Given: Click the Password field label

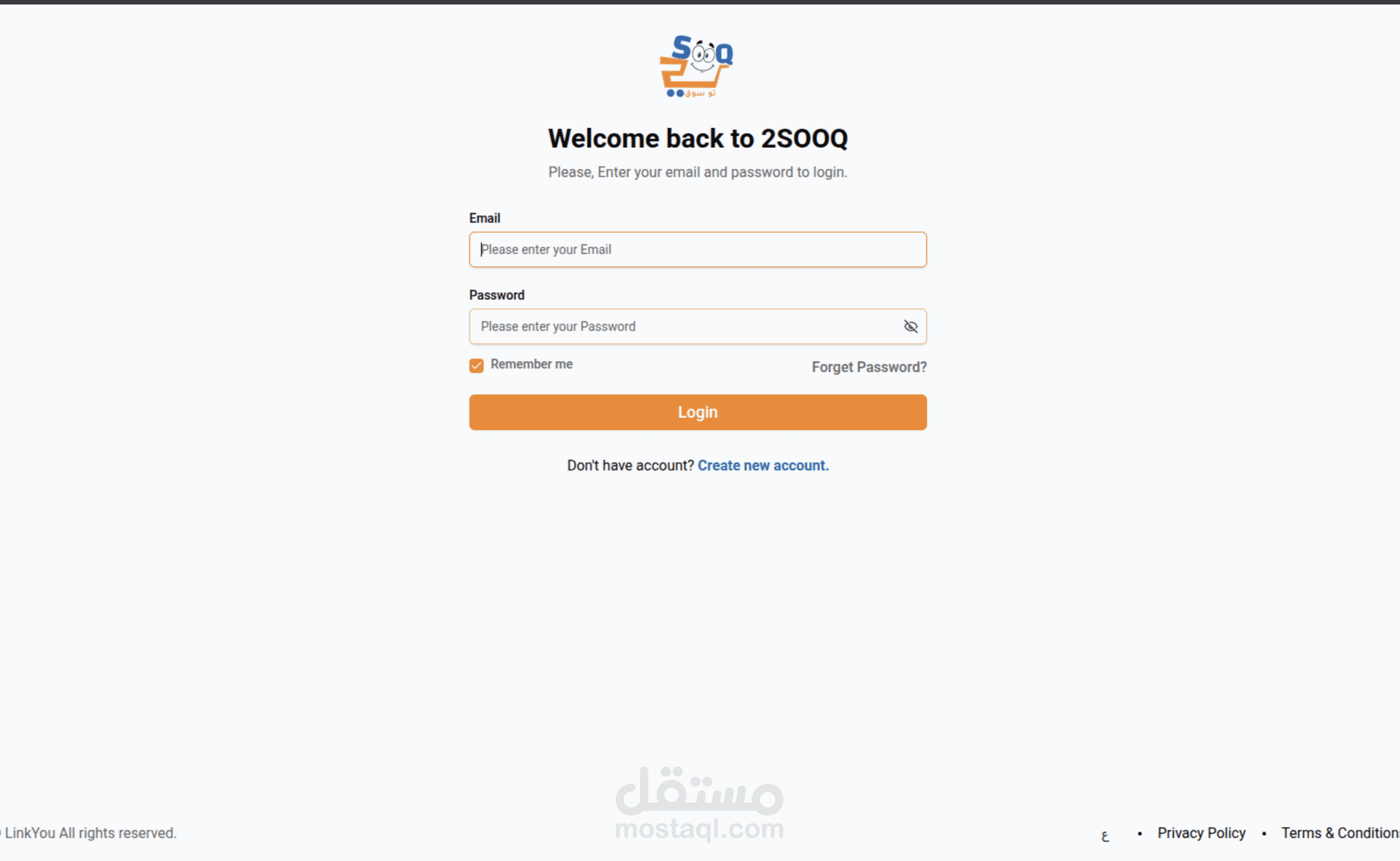Looking at the screenshot, I should click(496, 295).
